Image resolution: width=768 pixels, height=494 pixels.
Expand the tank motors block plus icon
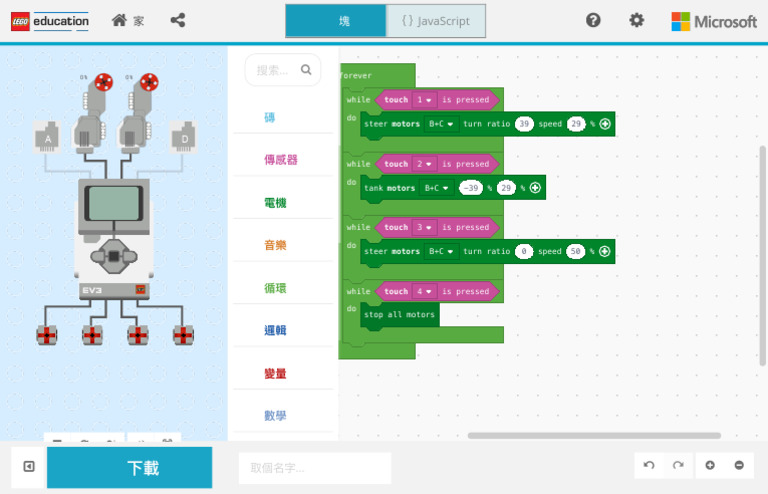(x=535, y=188)
